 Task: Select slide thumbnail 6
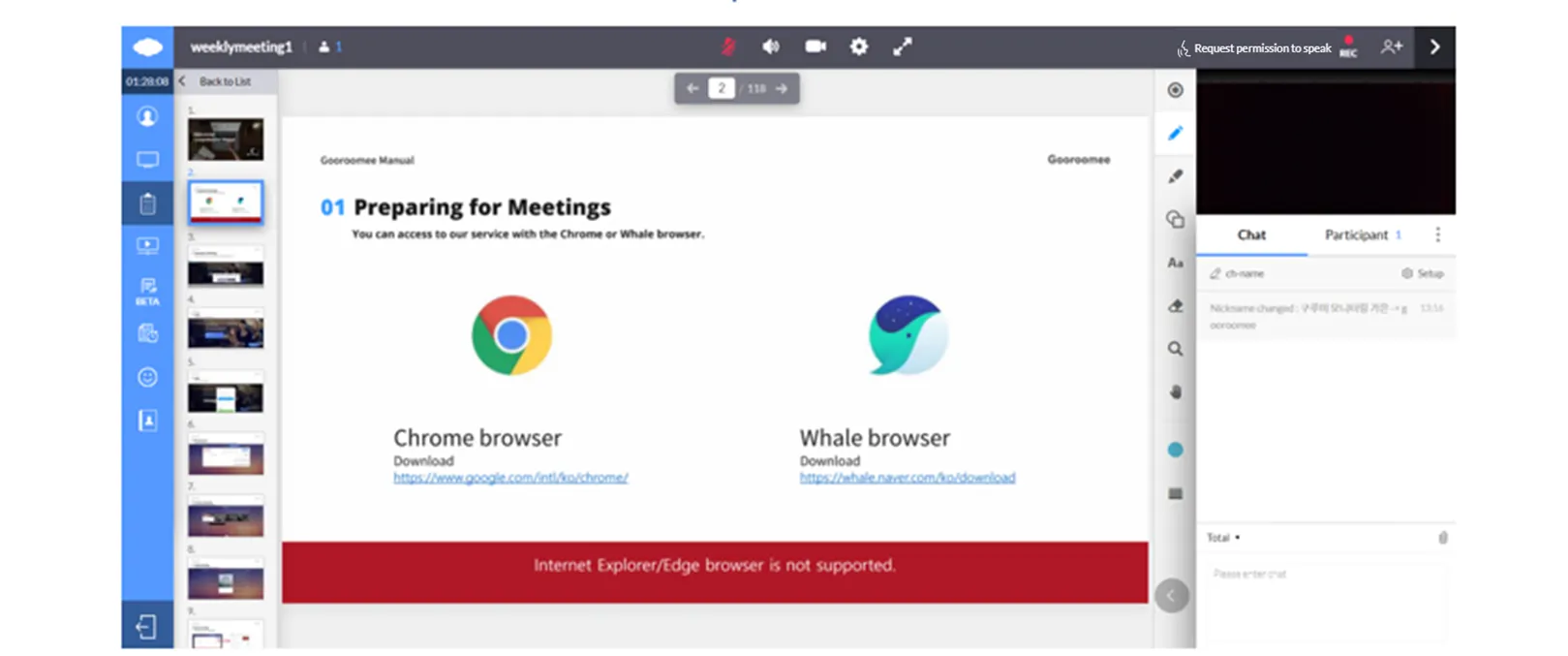pos(226,454)
